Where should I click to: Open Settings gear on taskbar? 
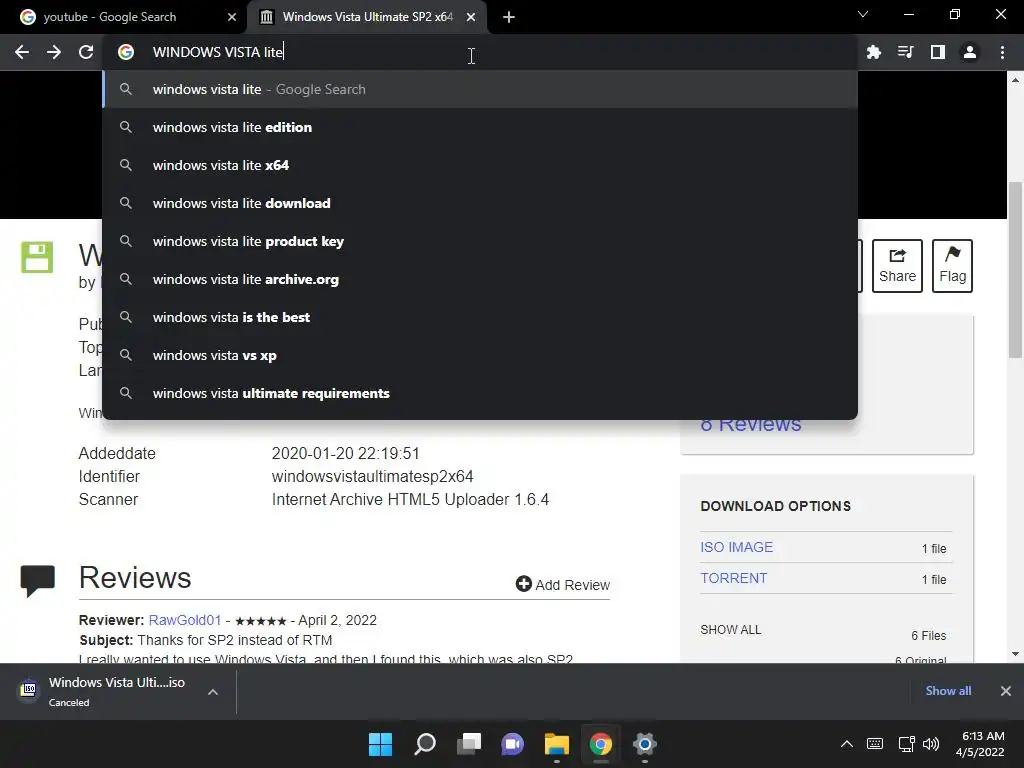tap(644, 744)
